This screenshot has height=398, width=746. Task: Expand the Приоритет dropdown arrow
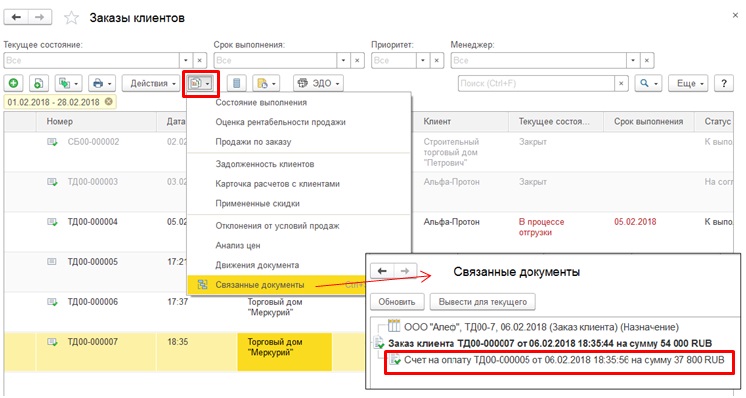(x=423, y=60)
